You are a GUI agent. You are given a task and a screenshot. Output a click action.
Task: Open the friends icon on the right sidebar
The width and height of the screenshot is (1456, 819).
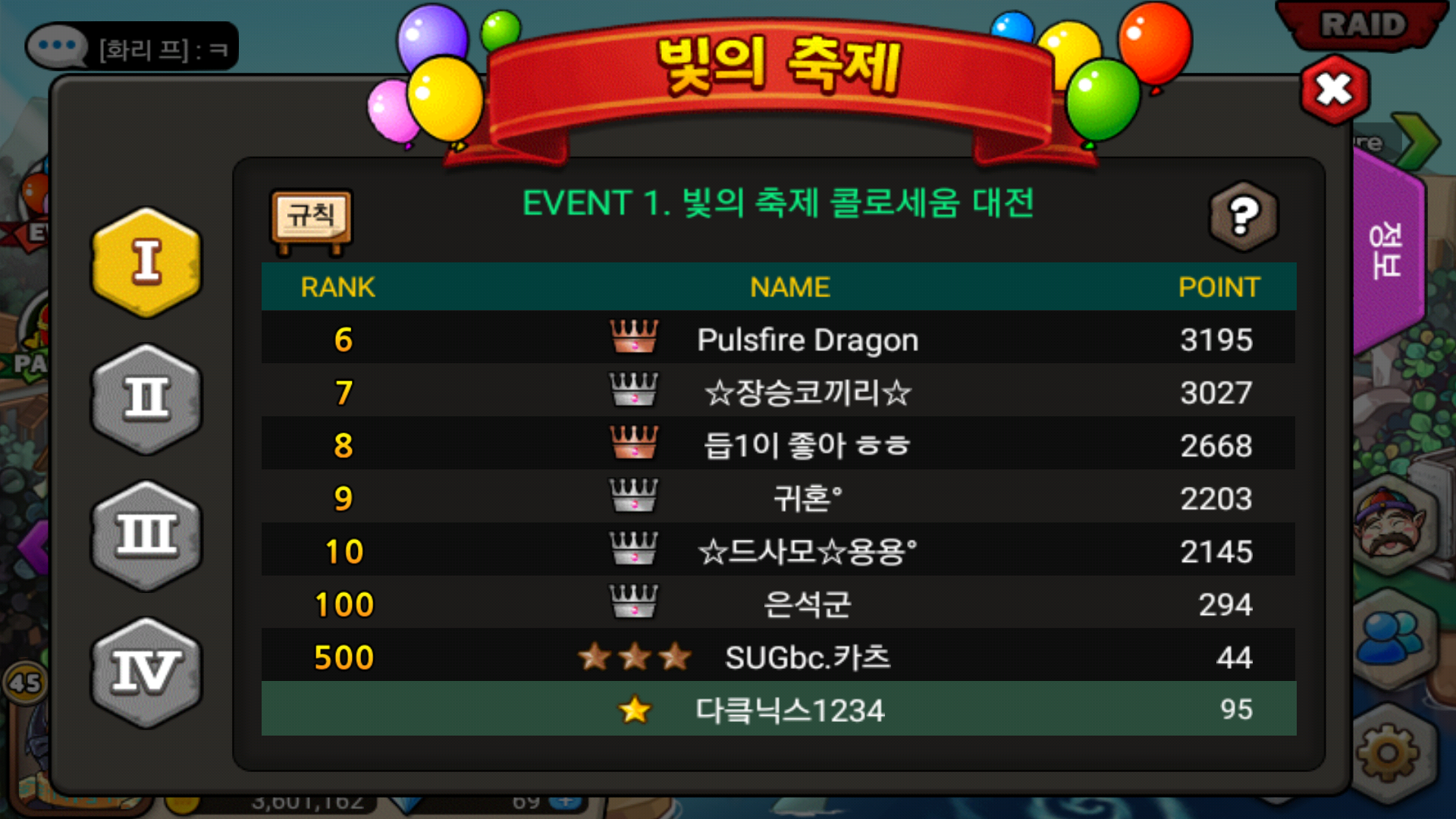pyautogui.click(x=1389, y=637)
